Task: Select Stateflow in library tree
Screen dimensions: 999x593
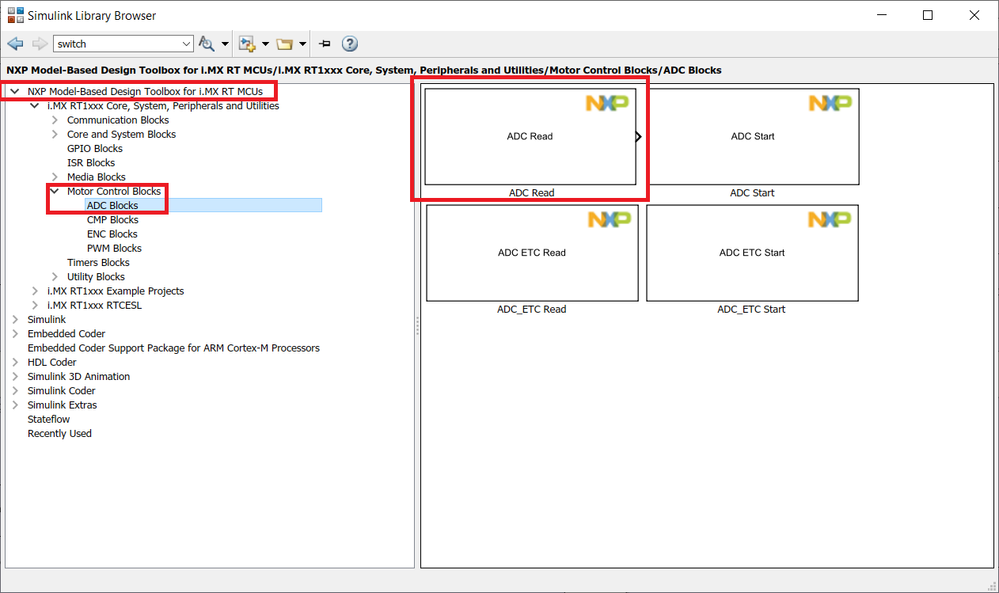Action: [48, 419]
